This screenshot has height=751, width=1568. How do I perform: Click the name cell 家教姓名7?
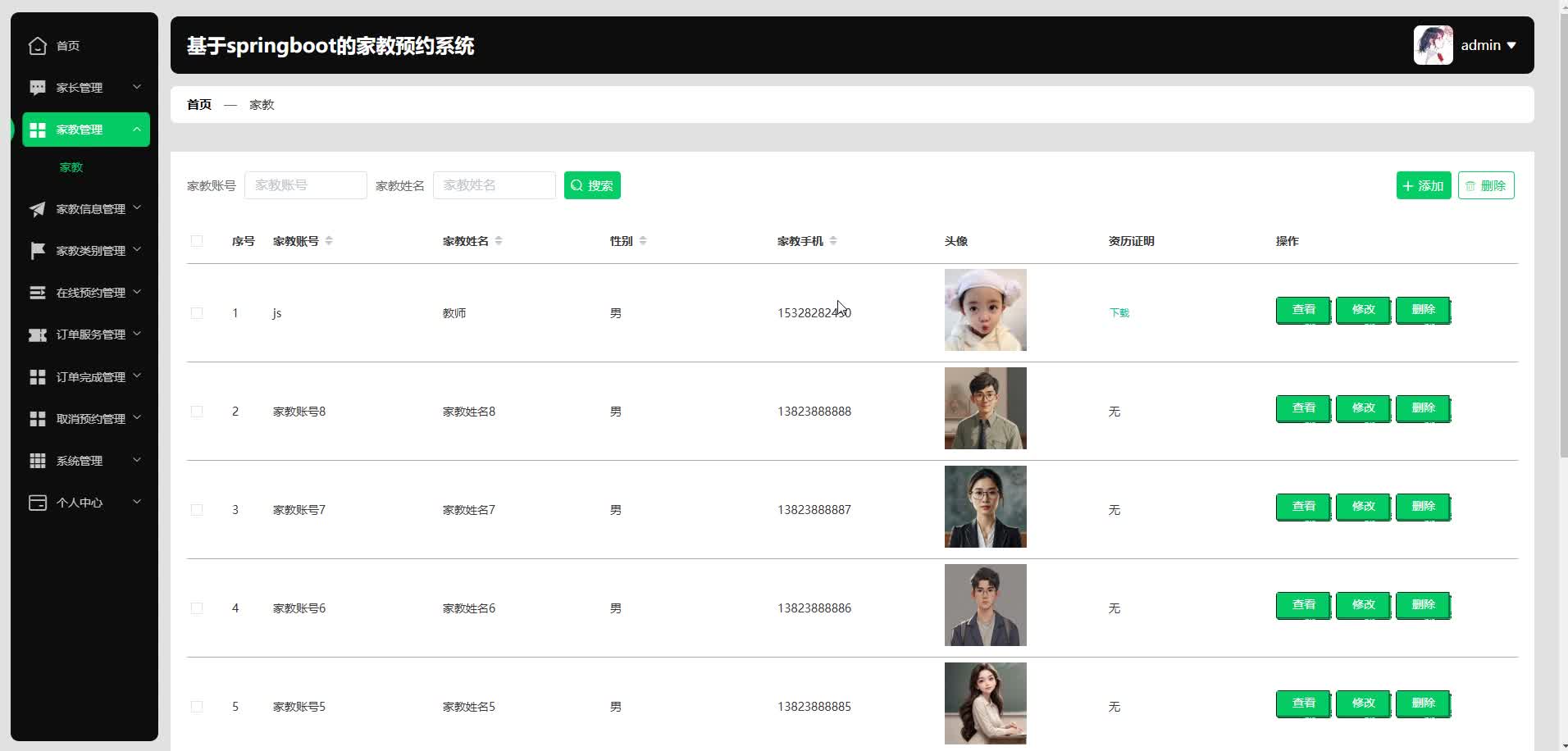coord(469,510)
